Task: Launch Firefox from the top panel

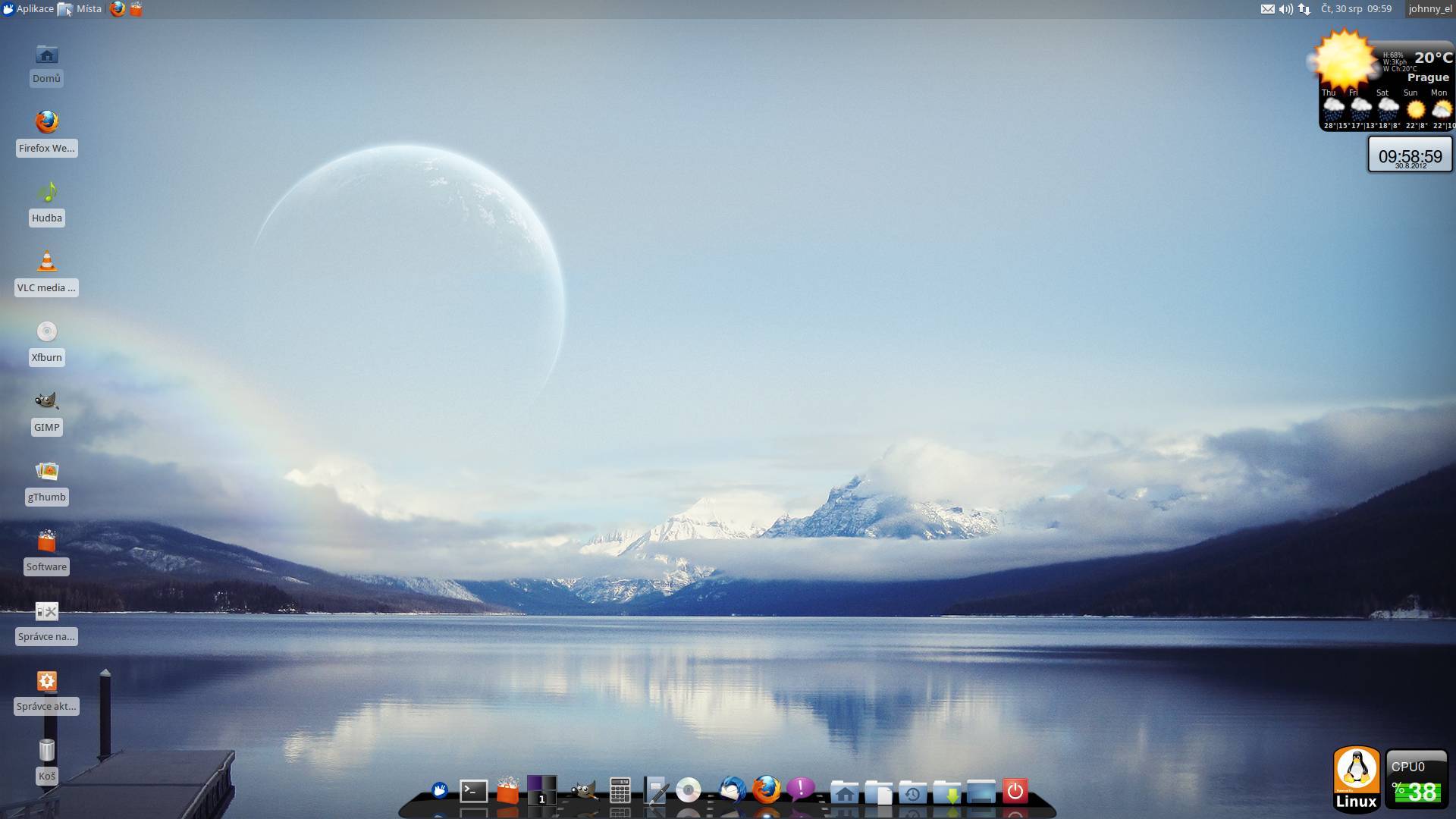Action: coord(118,9)
